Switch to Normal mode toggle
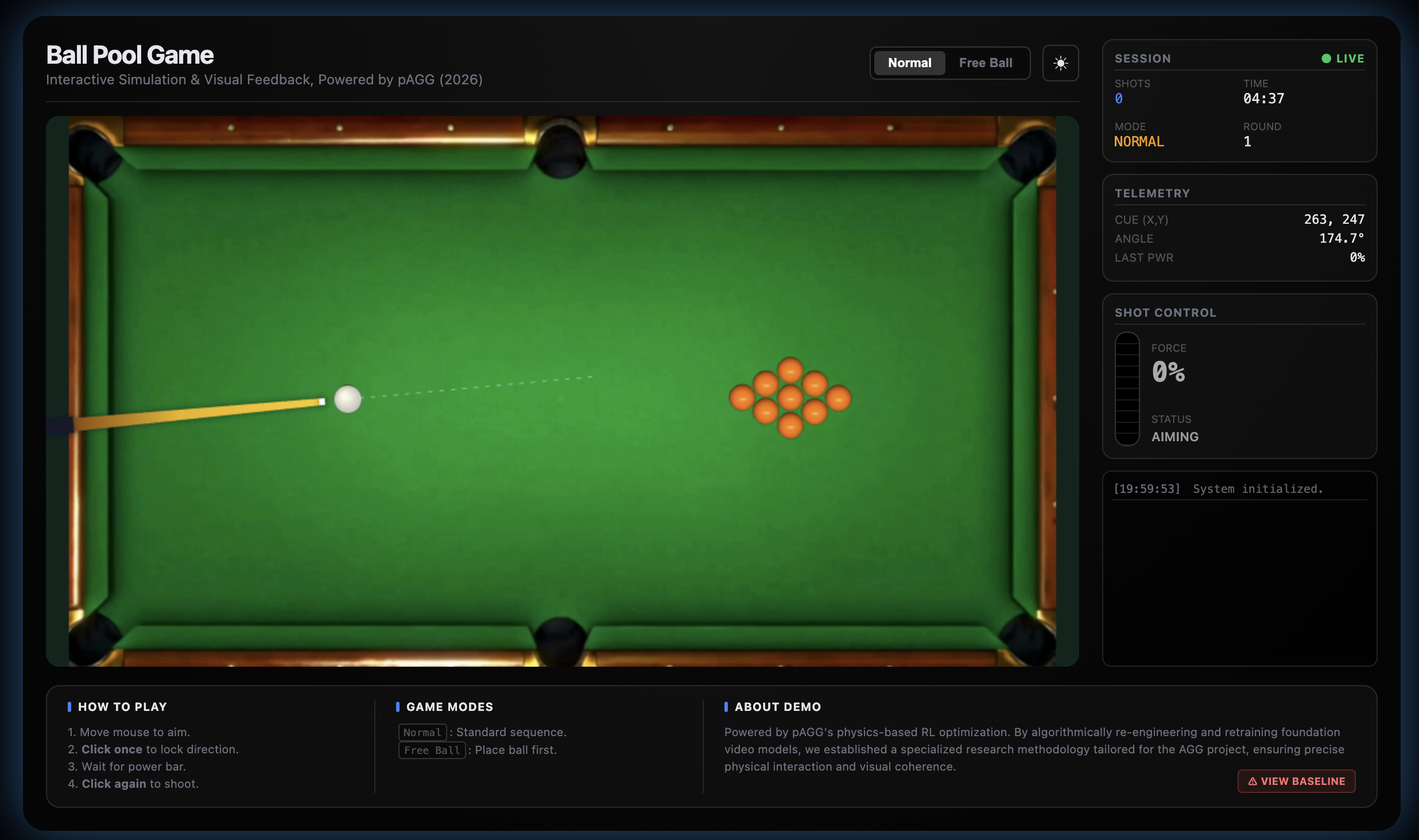The height and width of the screenshot is (840, 1419). [x=909, y=63]
